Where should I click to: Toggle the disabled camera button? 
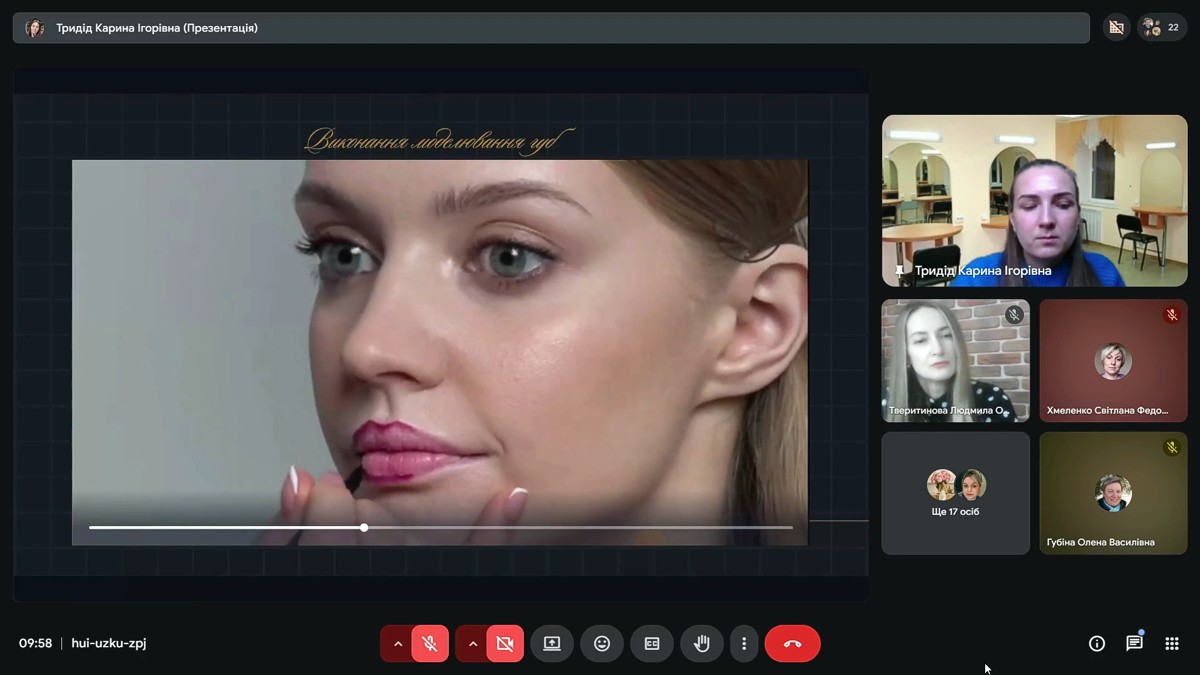tap(505, 644)
